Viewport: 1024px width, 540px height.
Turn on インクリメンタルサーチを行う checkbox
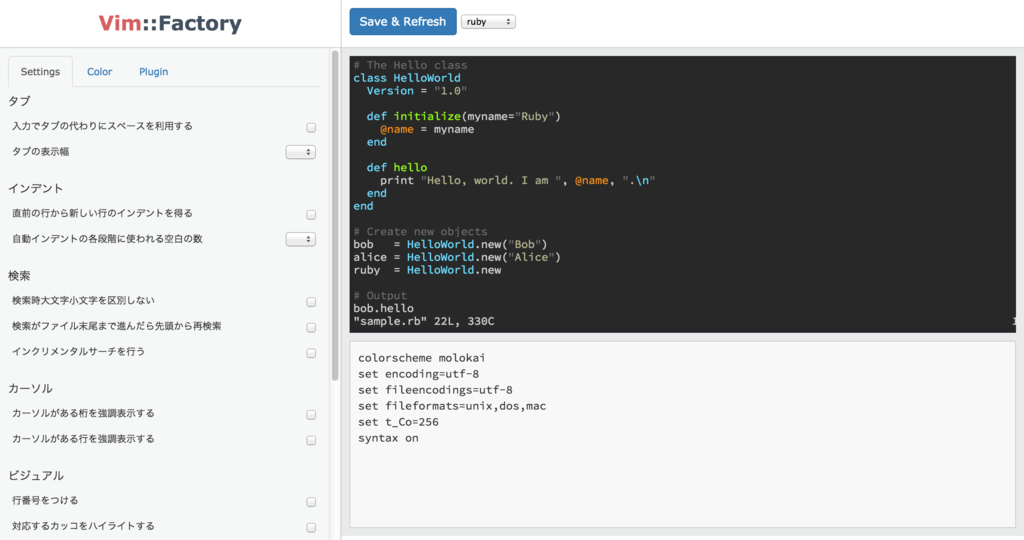pos(311,353)
